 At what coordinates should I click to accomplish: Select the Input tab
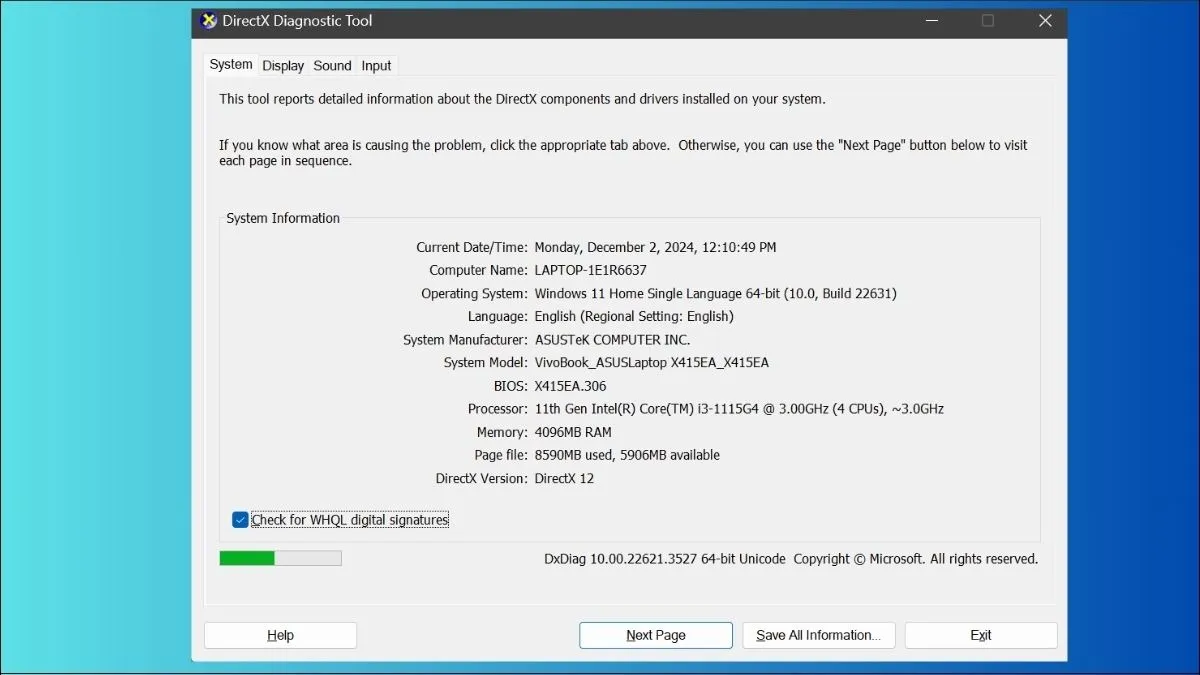pyautogui.click(x=376, y=65)
